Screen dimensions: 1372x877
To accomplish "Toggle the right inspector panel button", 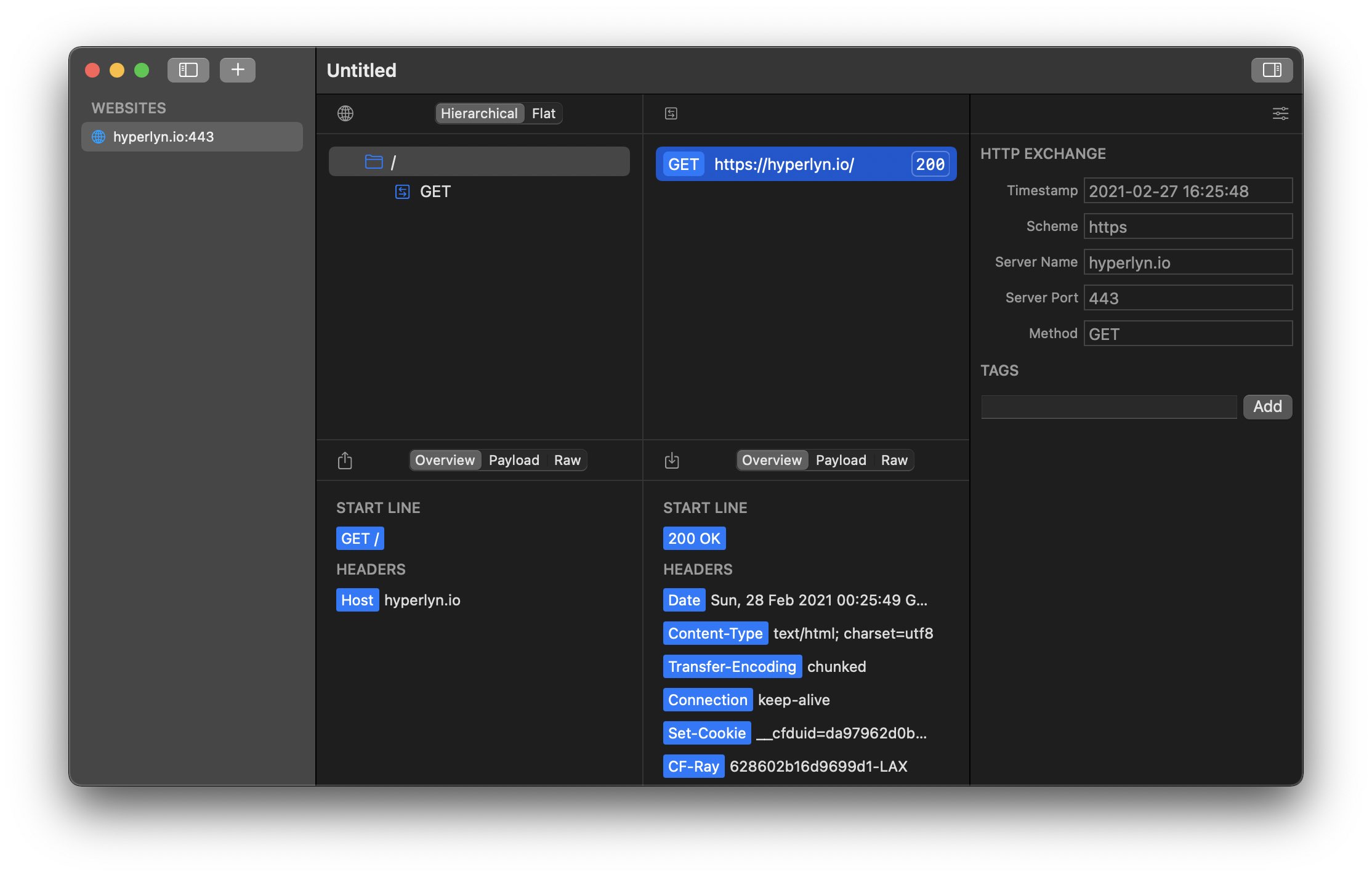I will 1272,70.
